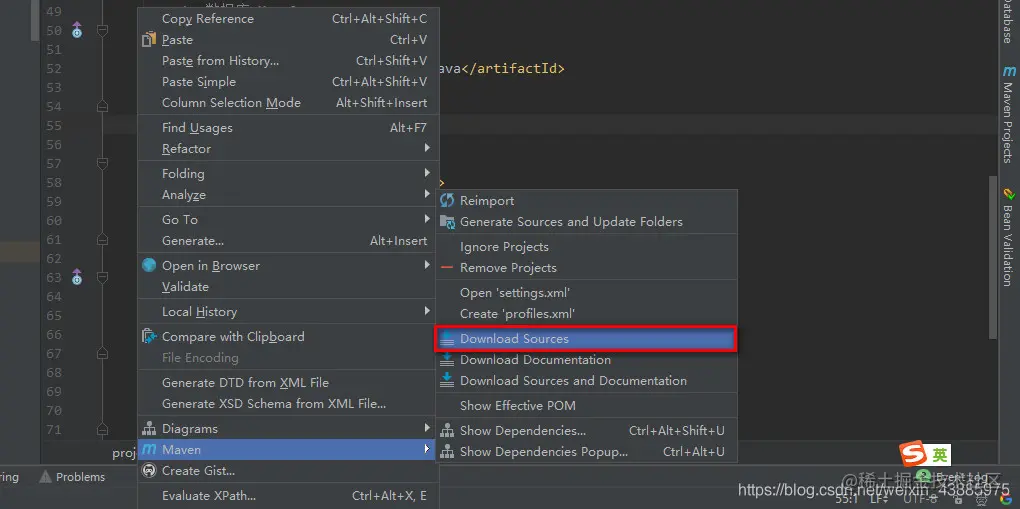Click the Download Documentation arrow icon
1020x509 pixels.
447,359
